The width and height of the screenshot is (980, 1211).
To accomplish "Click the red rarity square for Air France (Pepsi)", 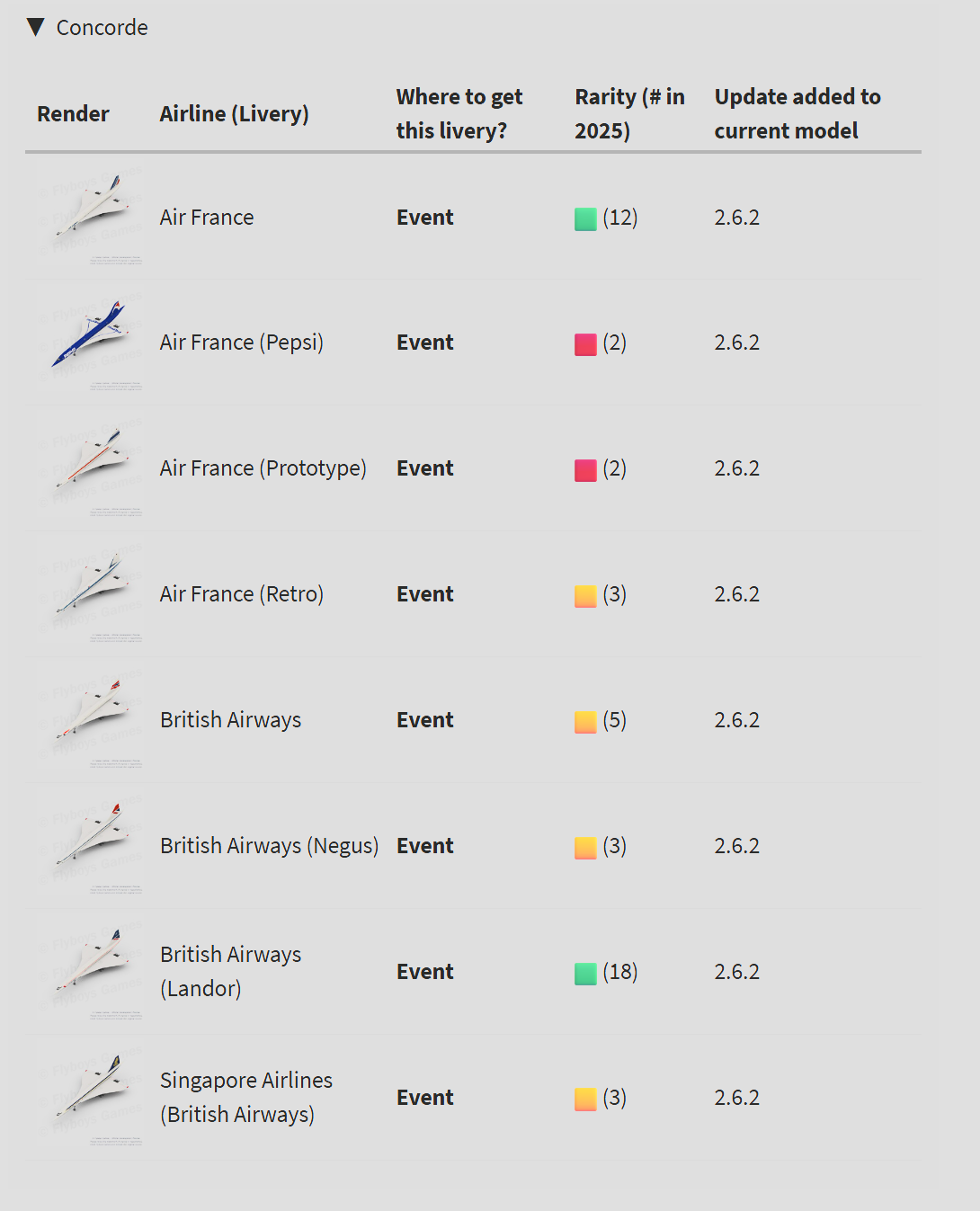I will coord(585,344).
